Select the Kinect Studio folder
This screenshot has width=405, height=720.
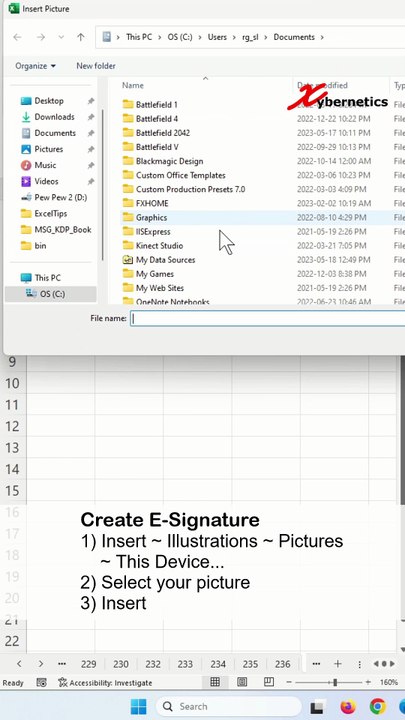coord(159,246)
